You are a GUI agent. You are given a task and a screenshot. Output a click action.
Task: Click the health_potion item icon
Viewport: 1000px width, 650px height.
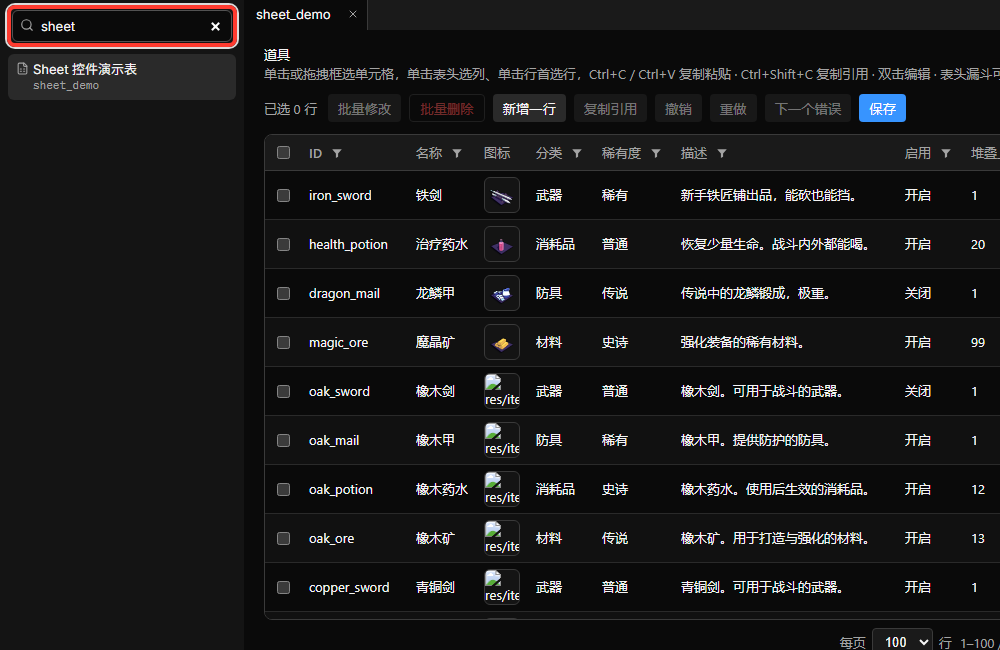pos(502,244)
